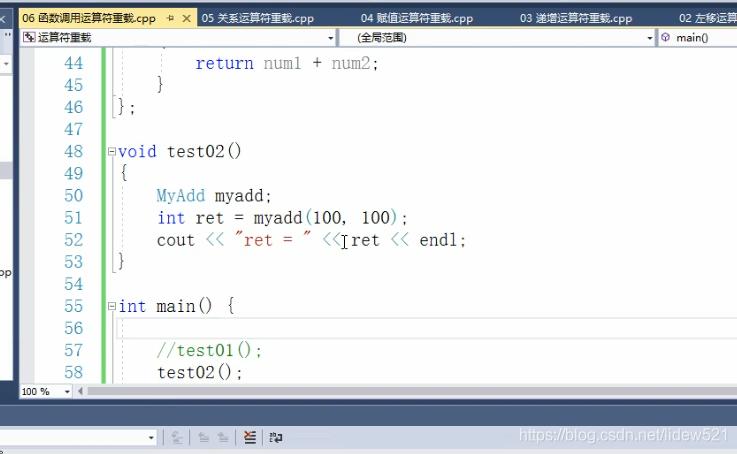Click the 'void' keyword on line 48

point(137,151)
